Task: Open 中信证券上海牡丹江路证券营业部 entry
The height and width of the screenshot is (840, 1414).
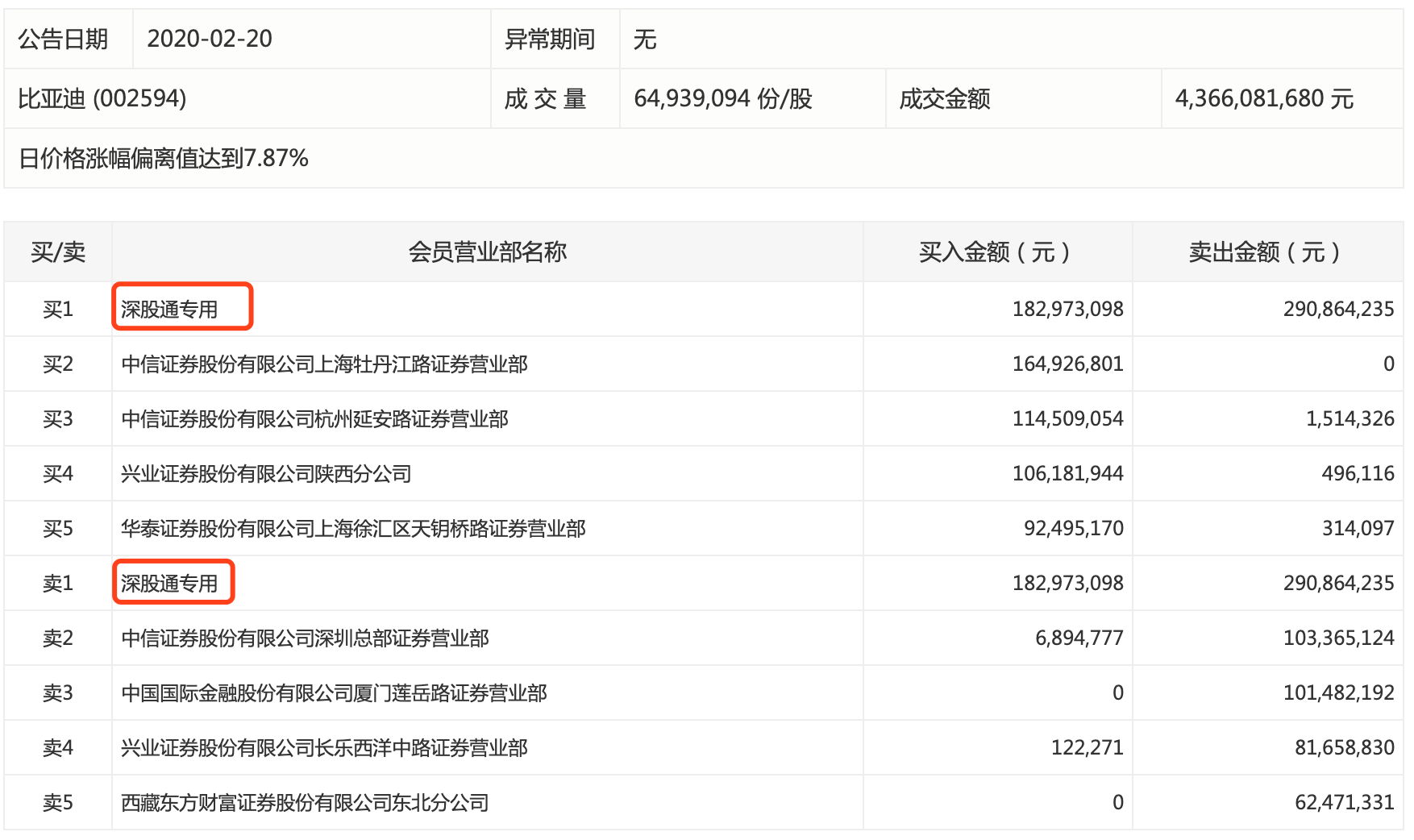Action: tap(324, 364)
